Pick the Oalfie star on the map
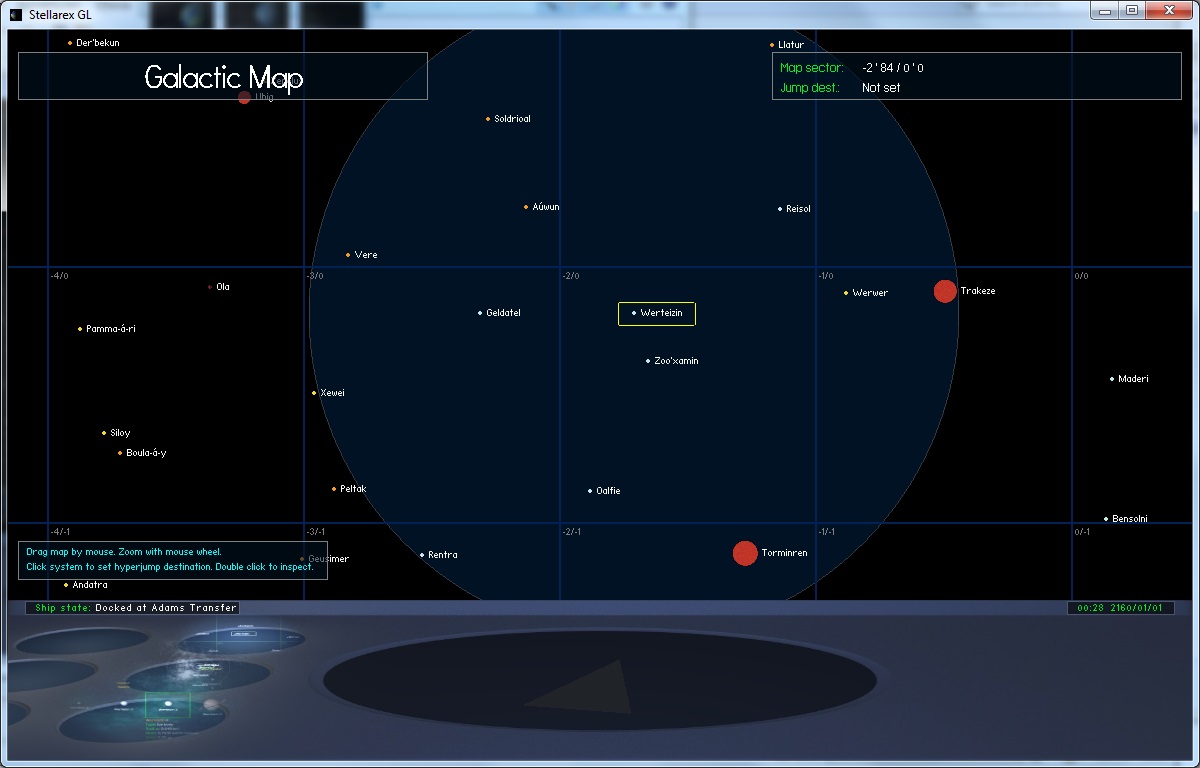Image resolution: width=1200 pixels, height=768 pixels. tap(590, 491)
